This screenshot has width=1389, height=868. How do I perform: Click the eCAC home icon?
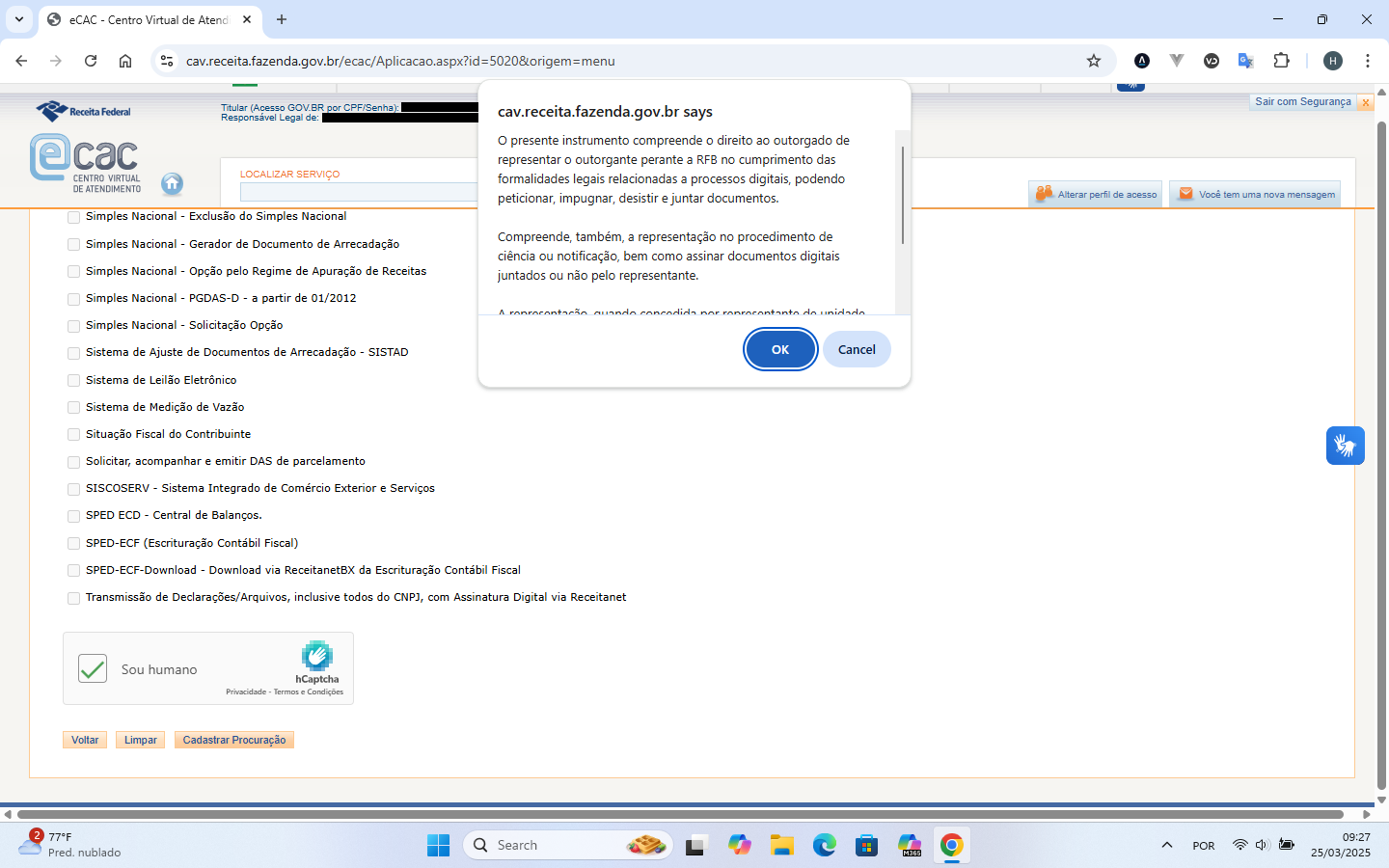pyautogui.click(x=172, y=183)
